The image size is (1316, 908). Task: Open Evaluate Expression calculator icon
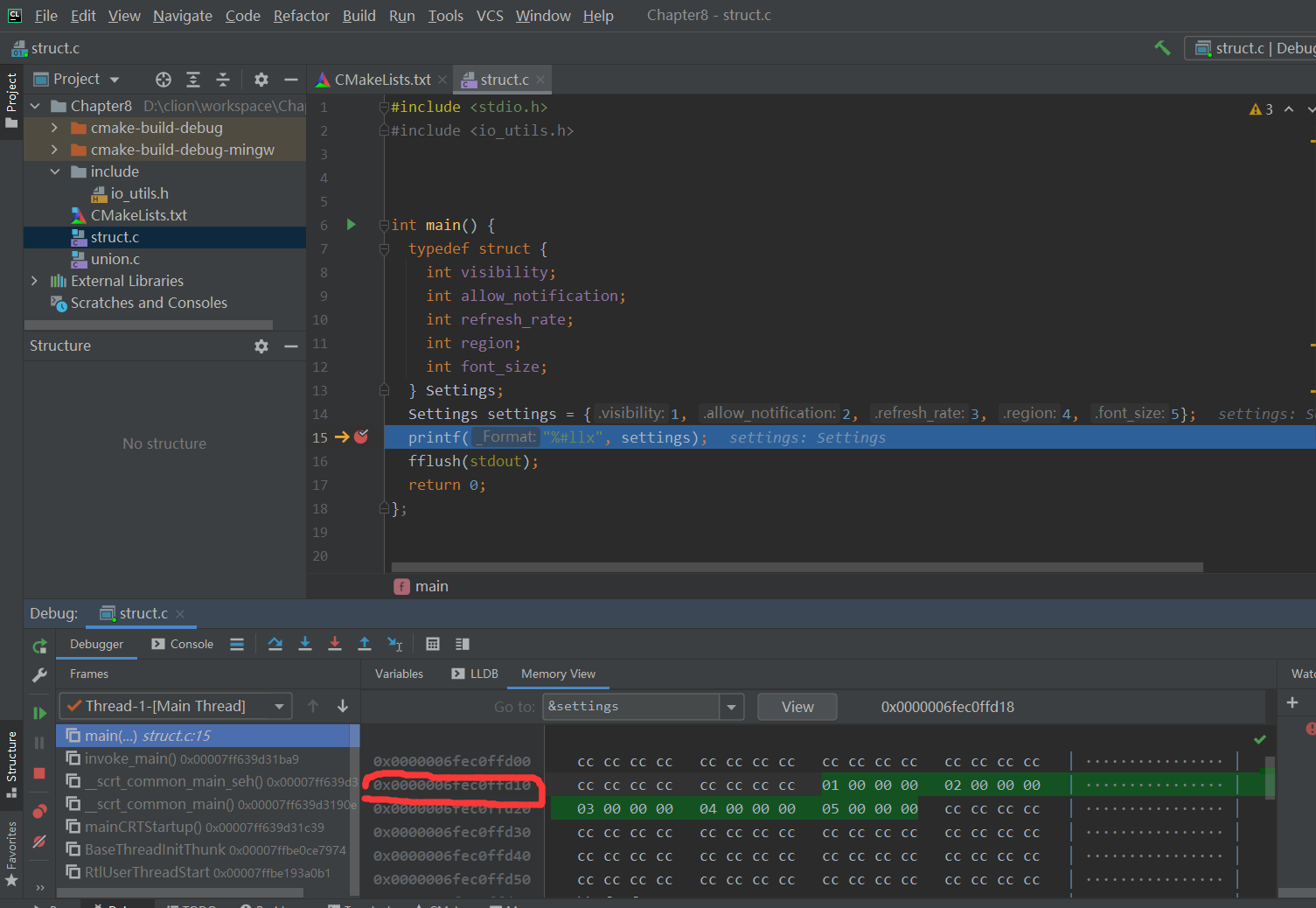(x=432, y=644)
